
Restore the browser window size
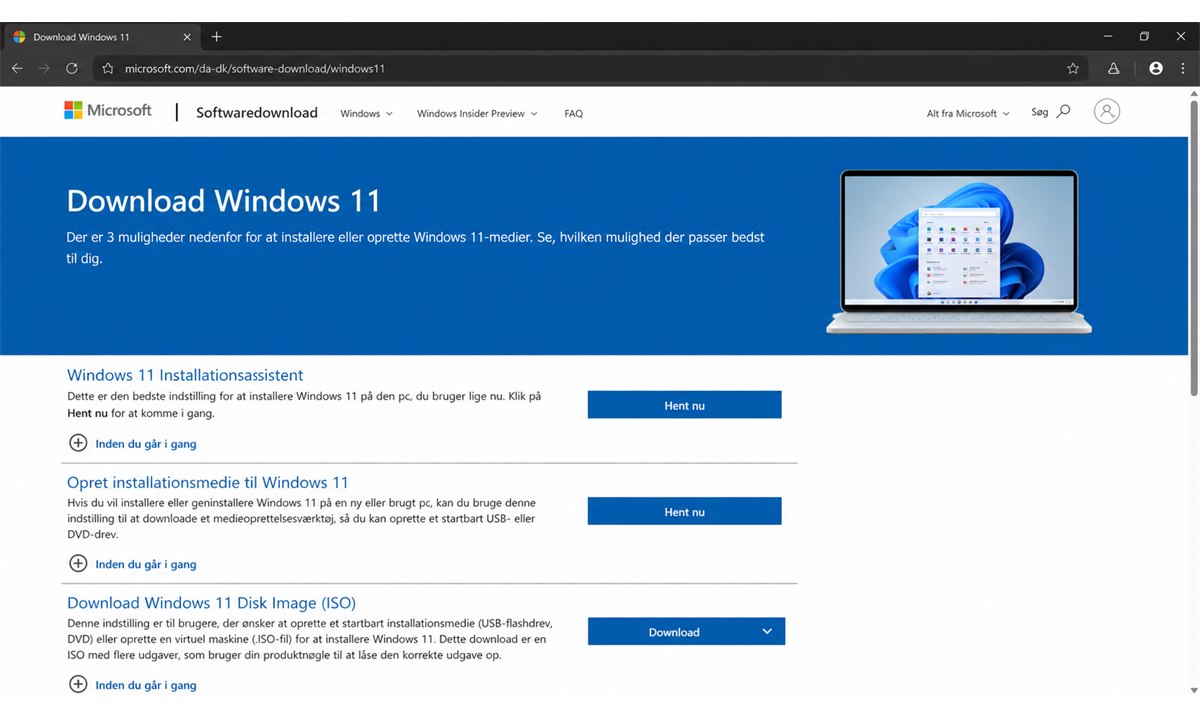pyautogui.click(x=1144, y=36)
